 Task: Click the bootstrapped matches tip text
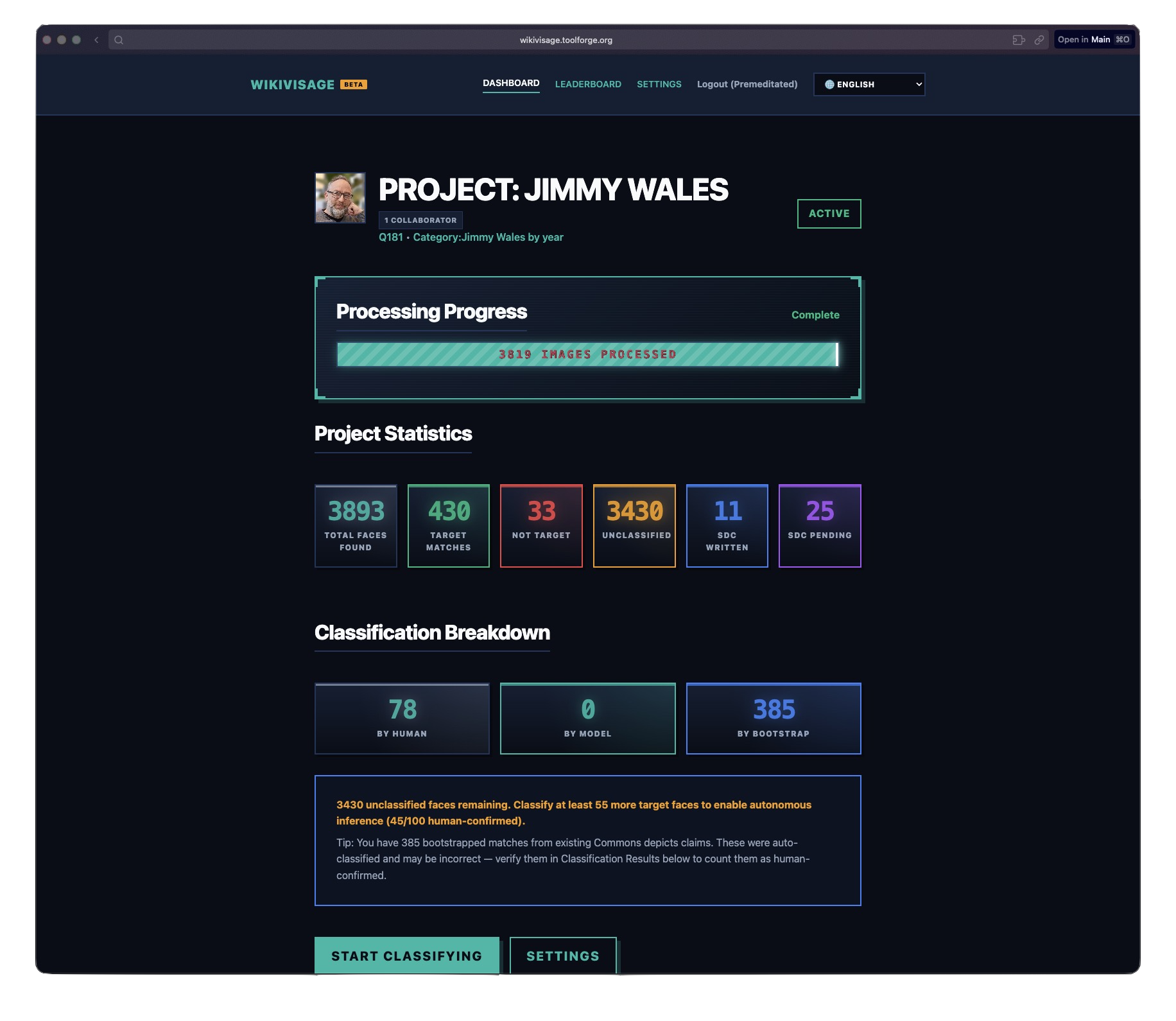tap(573, 859)
